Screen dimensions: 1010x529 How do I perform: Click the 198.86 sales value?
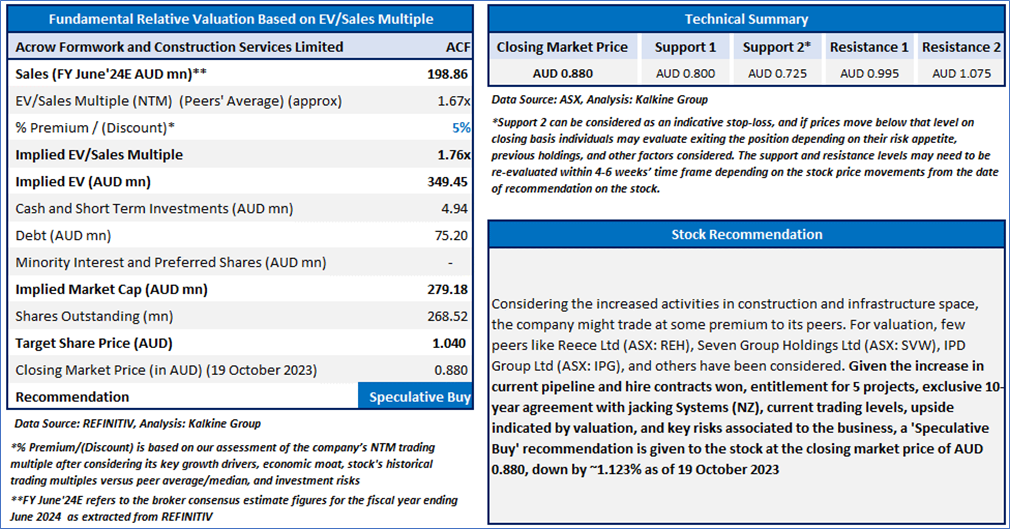pyautogui.click(x=447, y=74)
